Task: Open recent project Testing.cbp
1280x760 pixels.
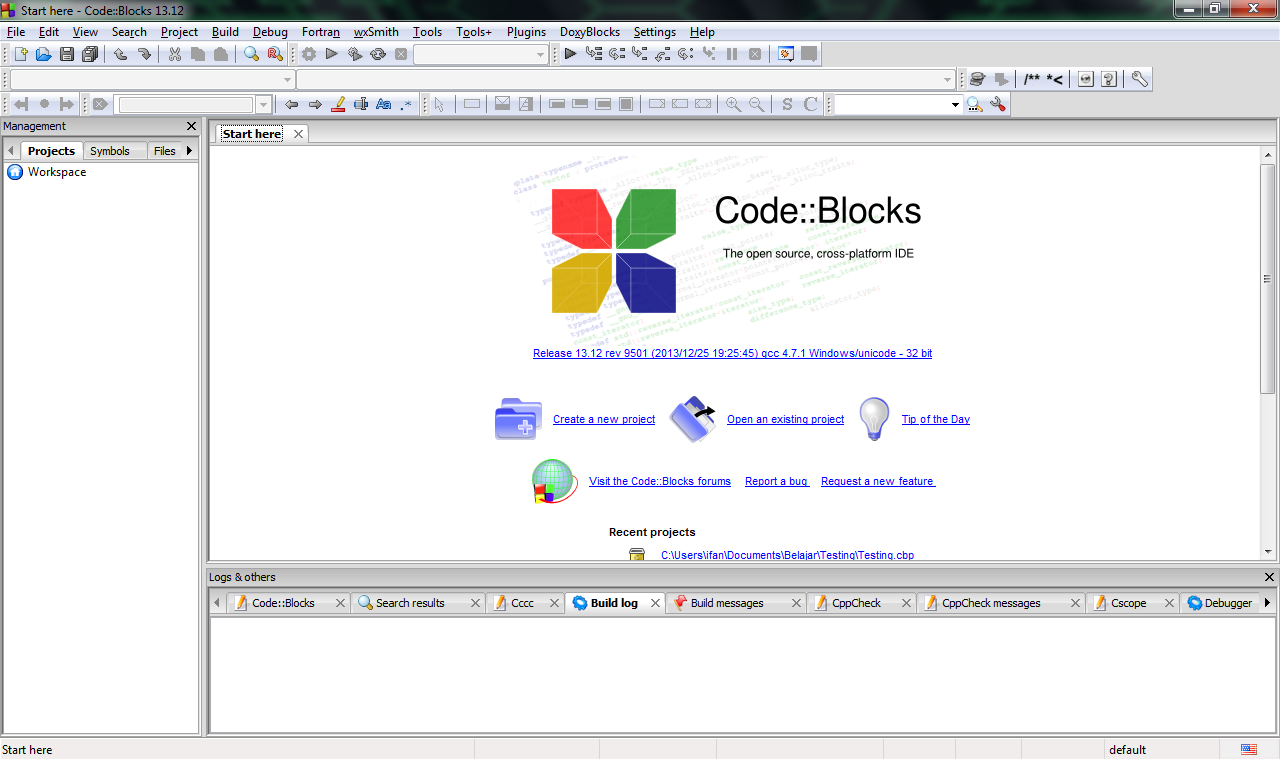Action: pos(787,555)
